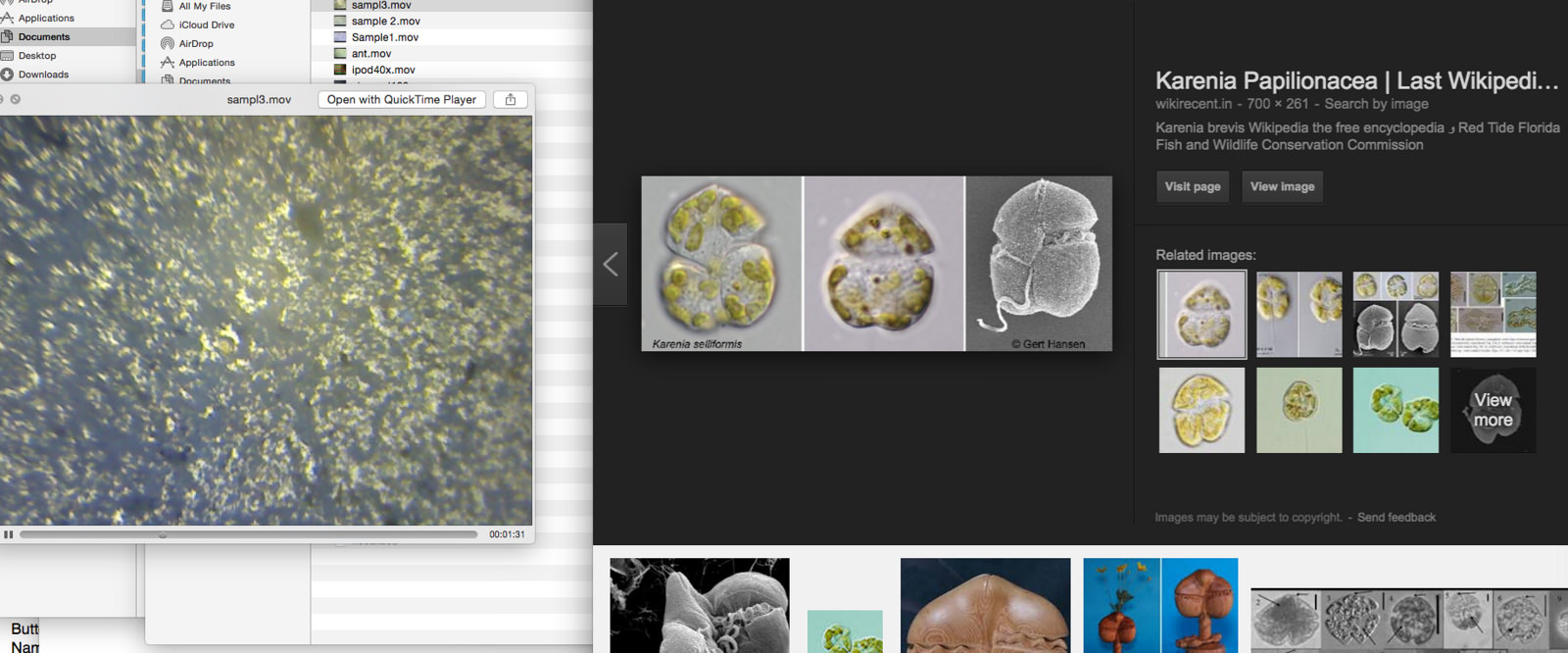Open the small teal result thumbnail in the bottom row
The width and height of the screenshot is (1568, 653).
click(845, 631)
